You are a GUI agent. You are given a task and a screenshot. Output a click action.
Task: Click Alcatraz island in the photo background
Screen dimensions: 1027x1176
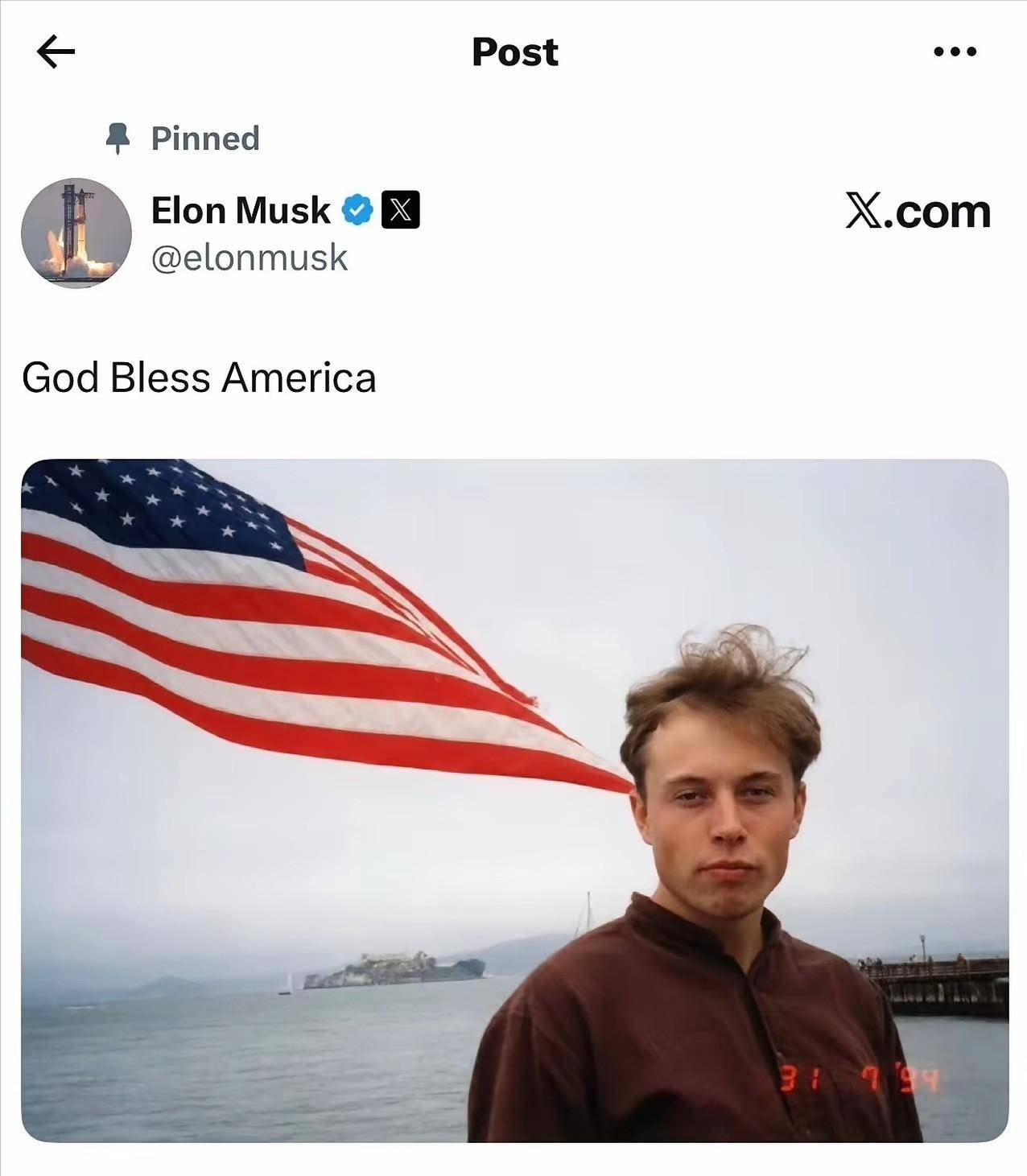394,969
